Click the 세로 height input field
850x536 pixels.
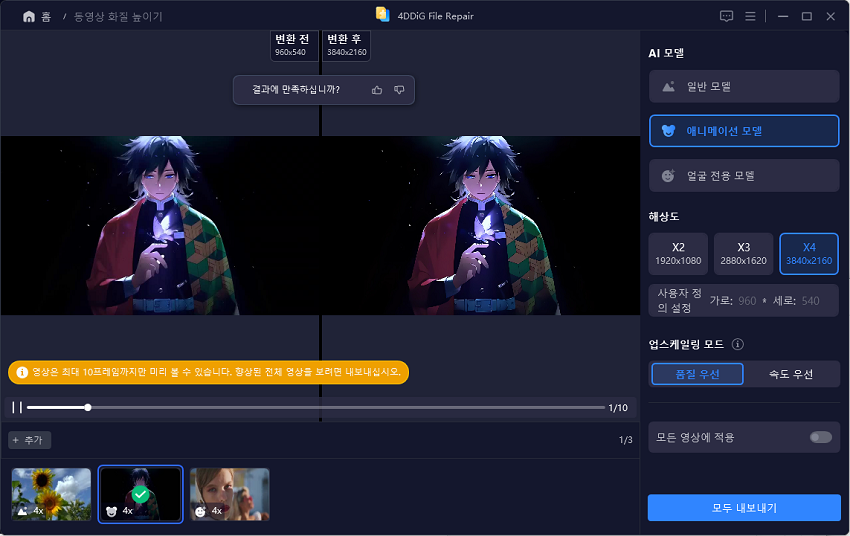tap(810, 301)
